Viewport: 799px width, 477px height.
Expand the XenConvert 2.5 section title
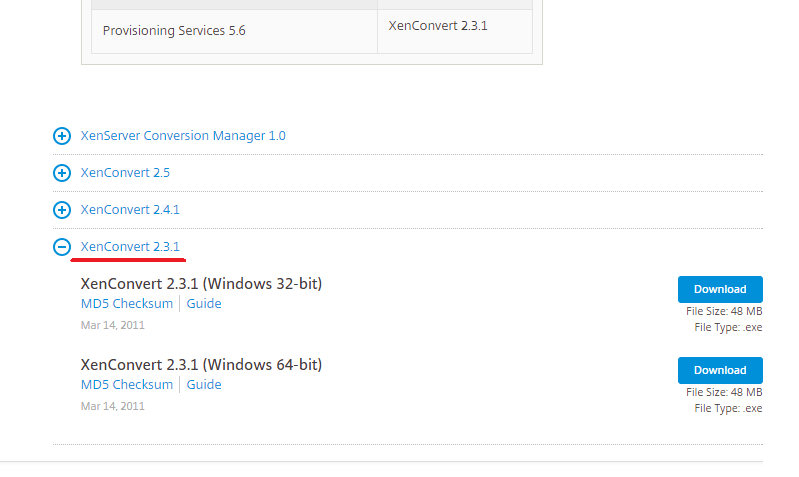125,173
